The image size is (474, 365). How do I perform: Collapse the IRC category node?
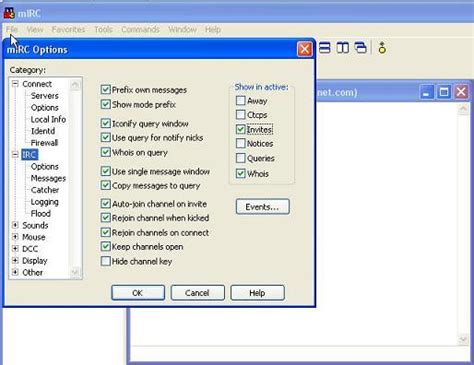(15, 154)
